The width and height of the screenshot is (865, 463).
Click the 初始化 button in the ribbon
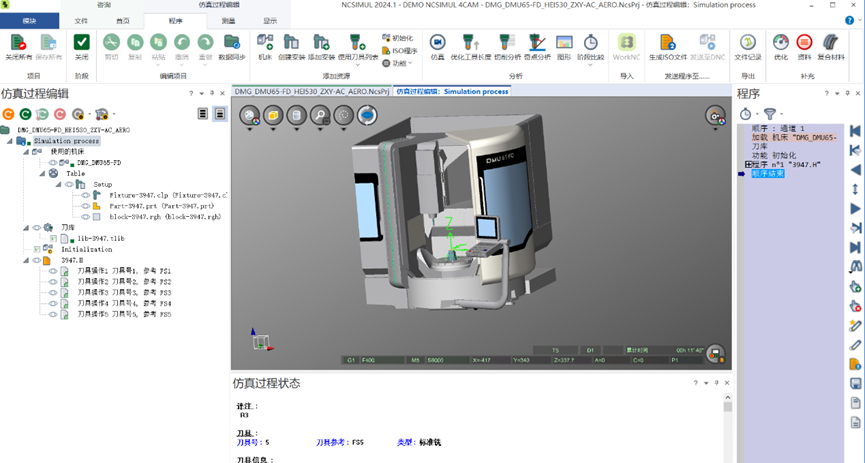397,38
